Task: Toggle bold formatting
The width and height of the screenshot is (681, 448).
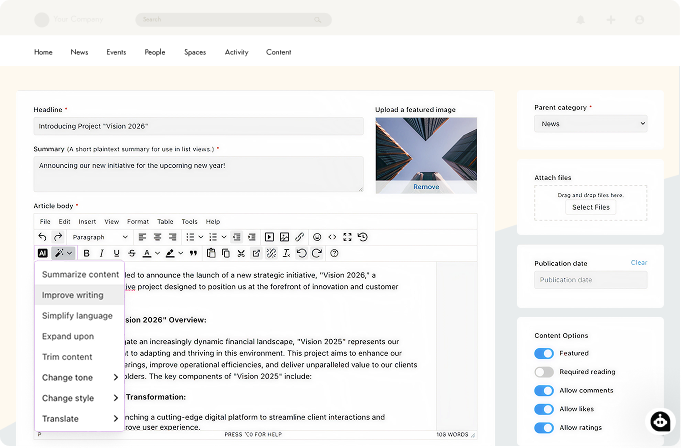Action: (86, 253)
